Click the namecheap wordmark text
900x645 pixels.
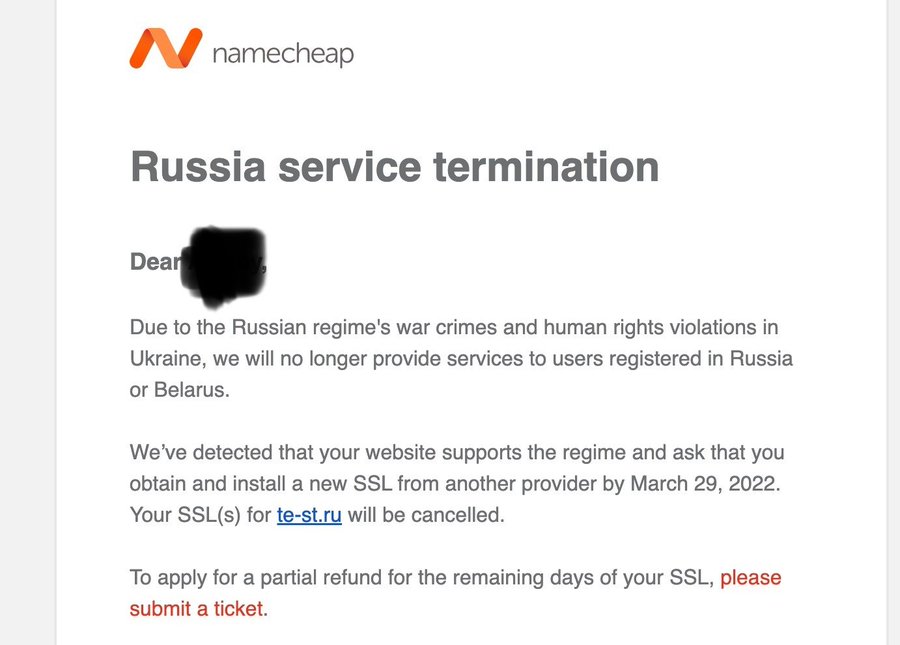(x=283, y=54)
